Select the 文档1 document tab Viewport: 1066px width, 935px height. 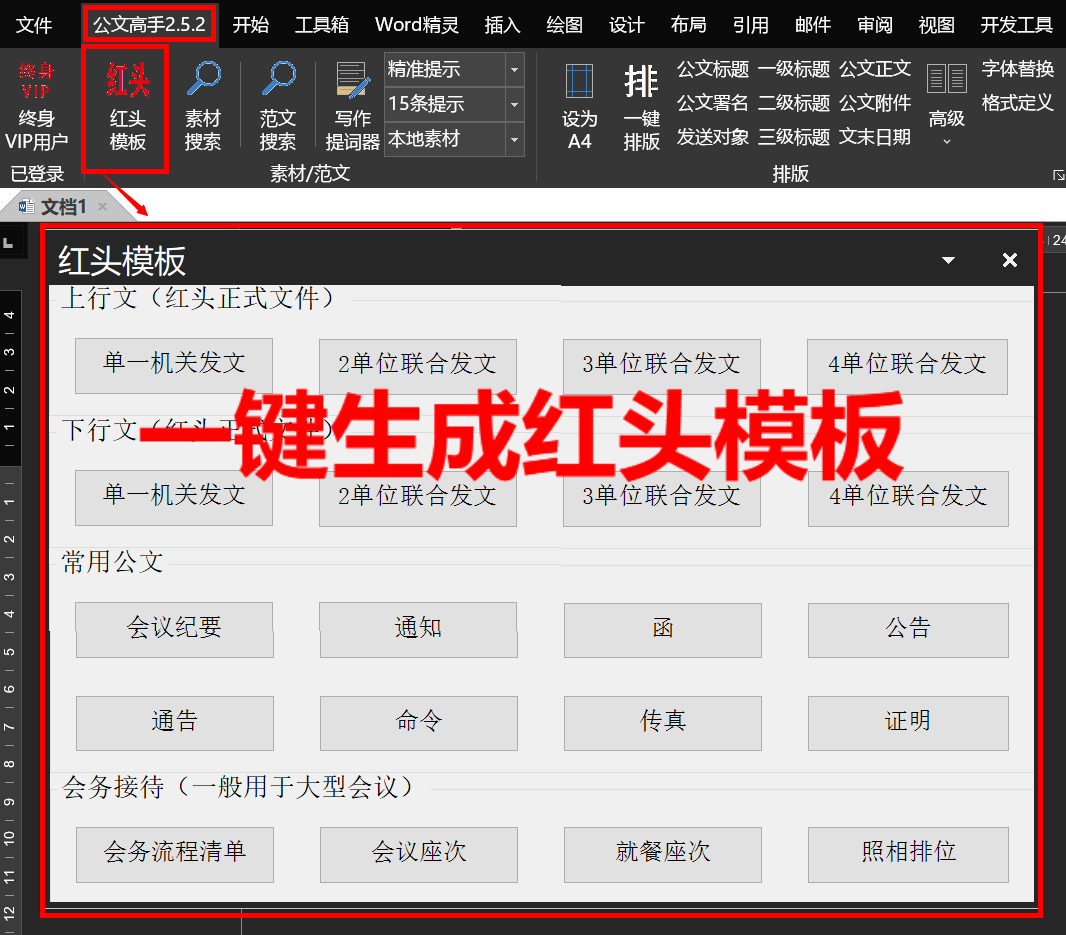(63, 207)
